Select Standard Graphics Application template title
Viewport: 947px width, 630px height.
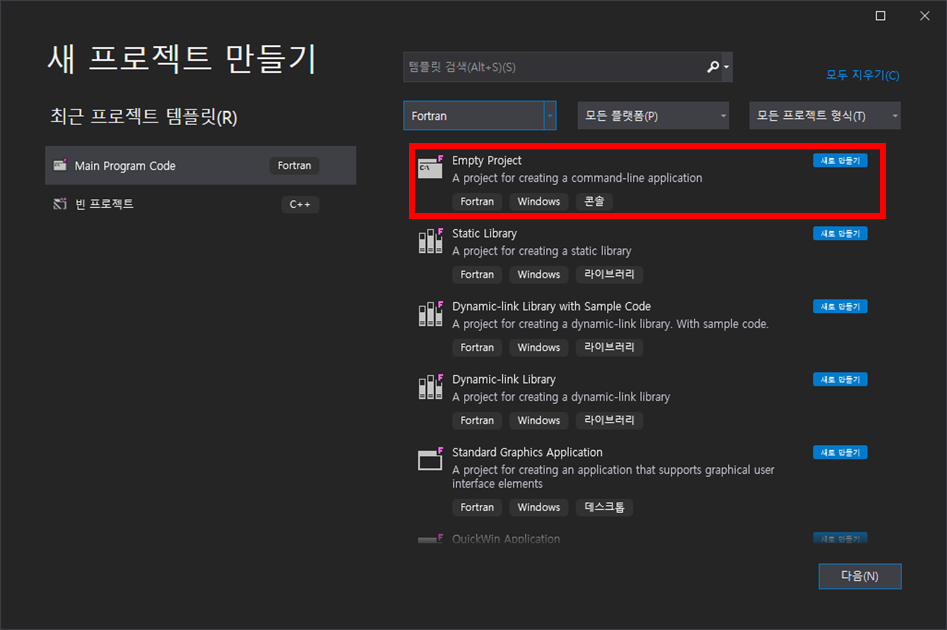pyautogui.click(x=527, y=452)
